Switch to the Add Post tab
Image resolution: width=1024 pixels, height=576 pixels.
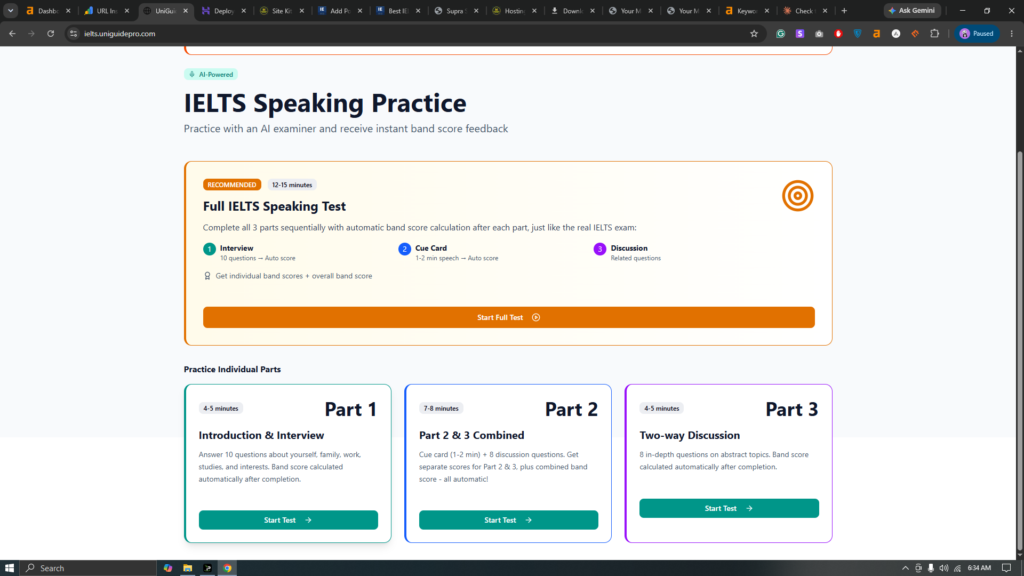[x=340, y=10]
